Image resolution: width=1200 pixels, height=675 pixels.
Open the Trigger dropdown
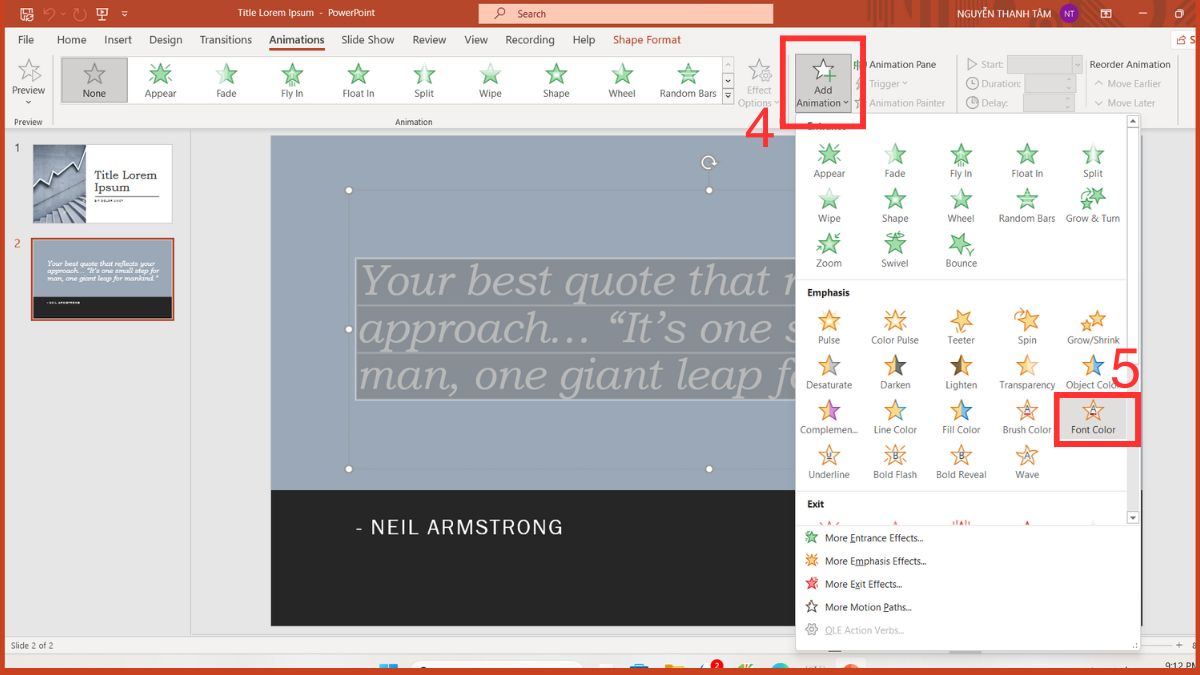pyautogui.click(x=886, y=83)
